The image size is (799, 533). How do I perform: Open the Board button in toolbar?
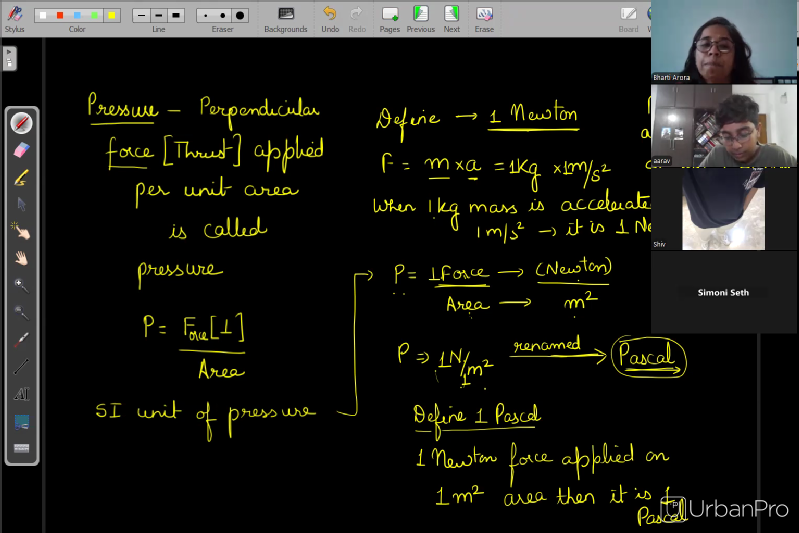tap(628, 15)
